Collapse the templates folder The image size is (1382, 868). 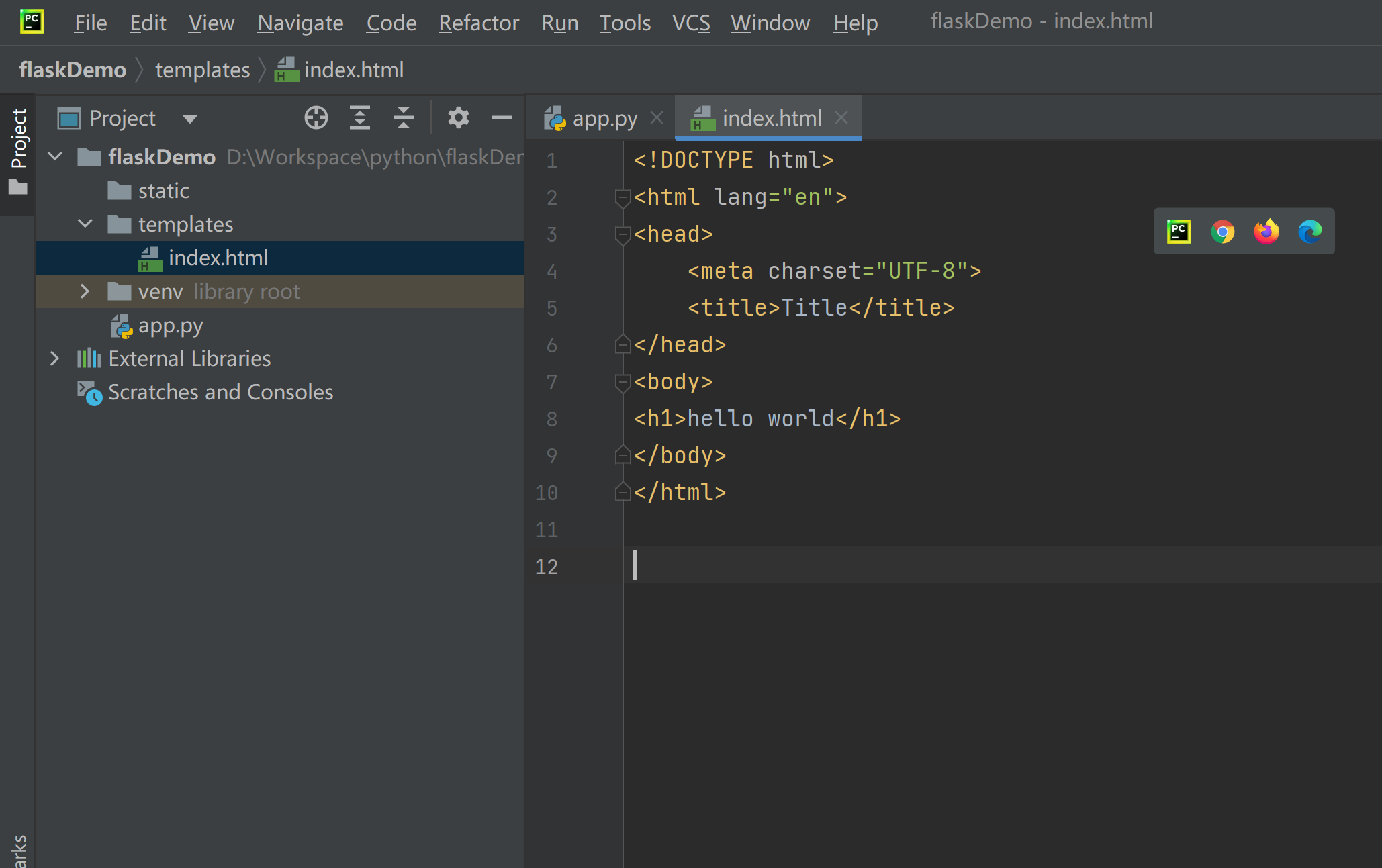[85, 224]
